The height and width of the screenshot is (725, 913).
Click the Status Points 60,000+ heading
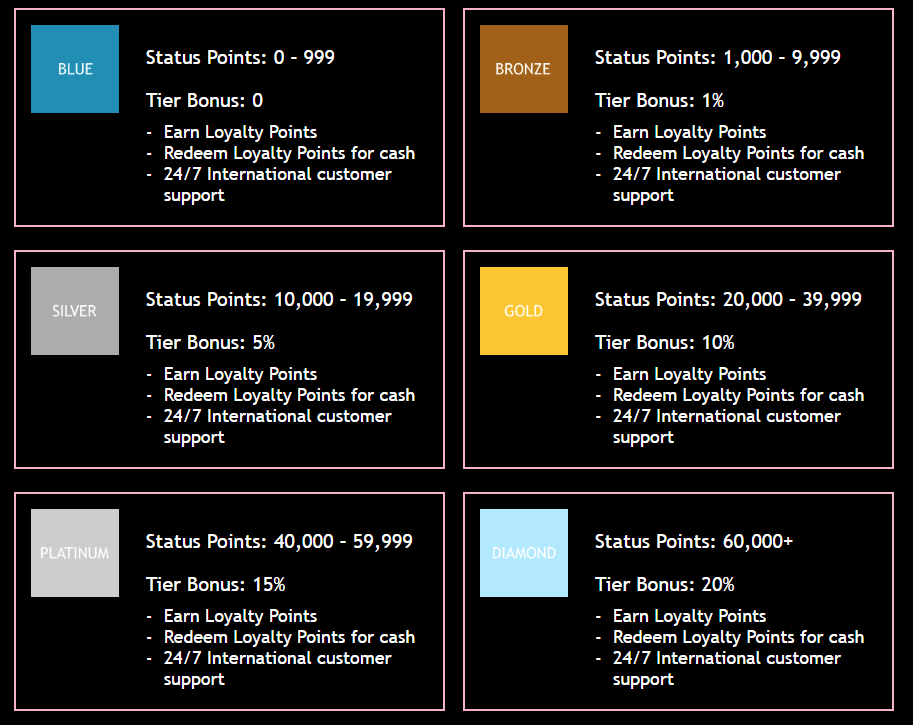[693, 541]
